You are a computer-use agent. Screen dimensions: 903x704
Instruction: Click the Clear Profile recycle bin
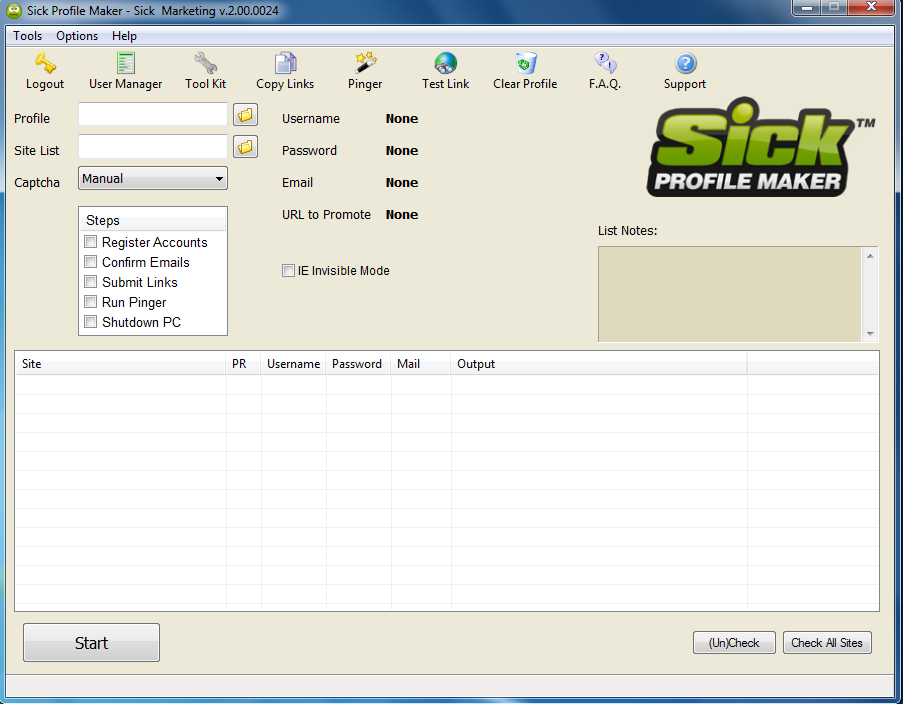click(x=525, y=63)
